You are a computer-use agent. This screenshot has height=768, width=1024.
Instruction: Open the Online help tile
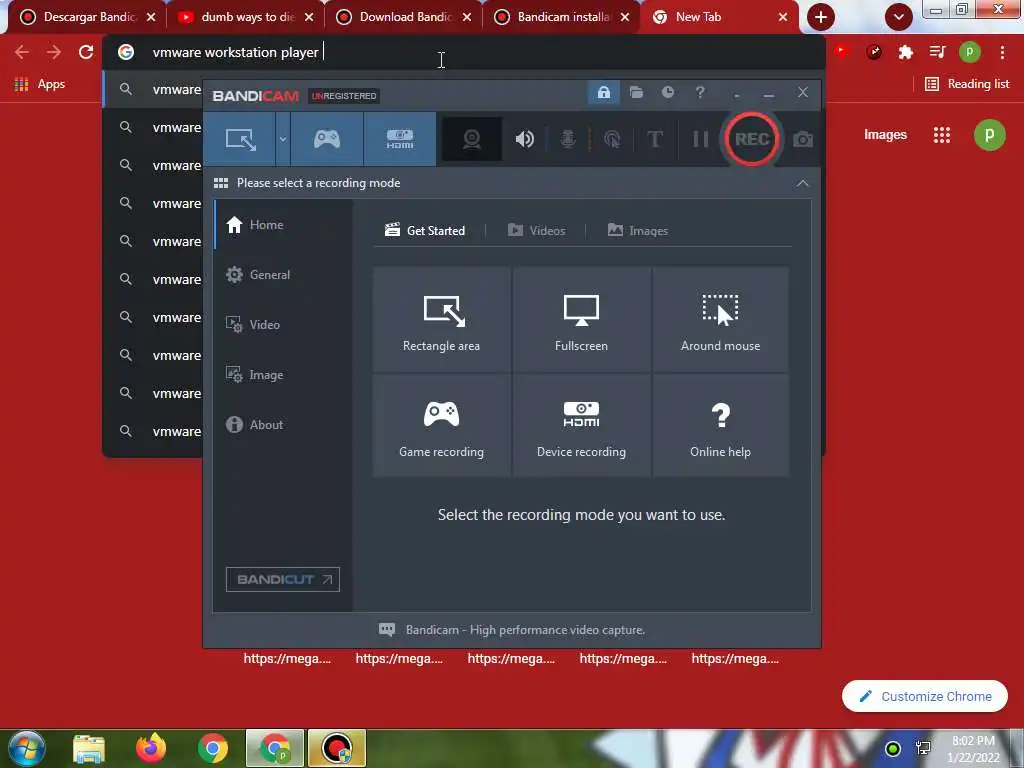pyautogui.click(x=720, y=425)
